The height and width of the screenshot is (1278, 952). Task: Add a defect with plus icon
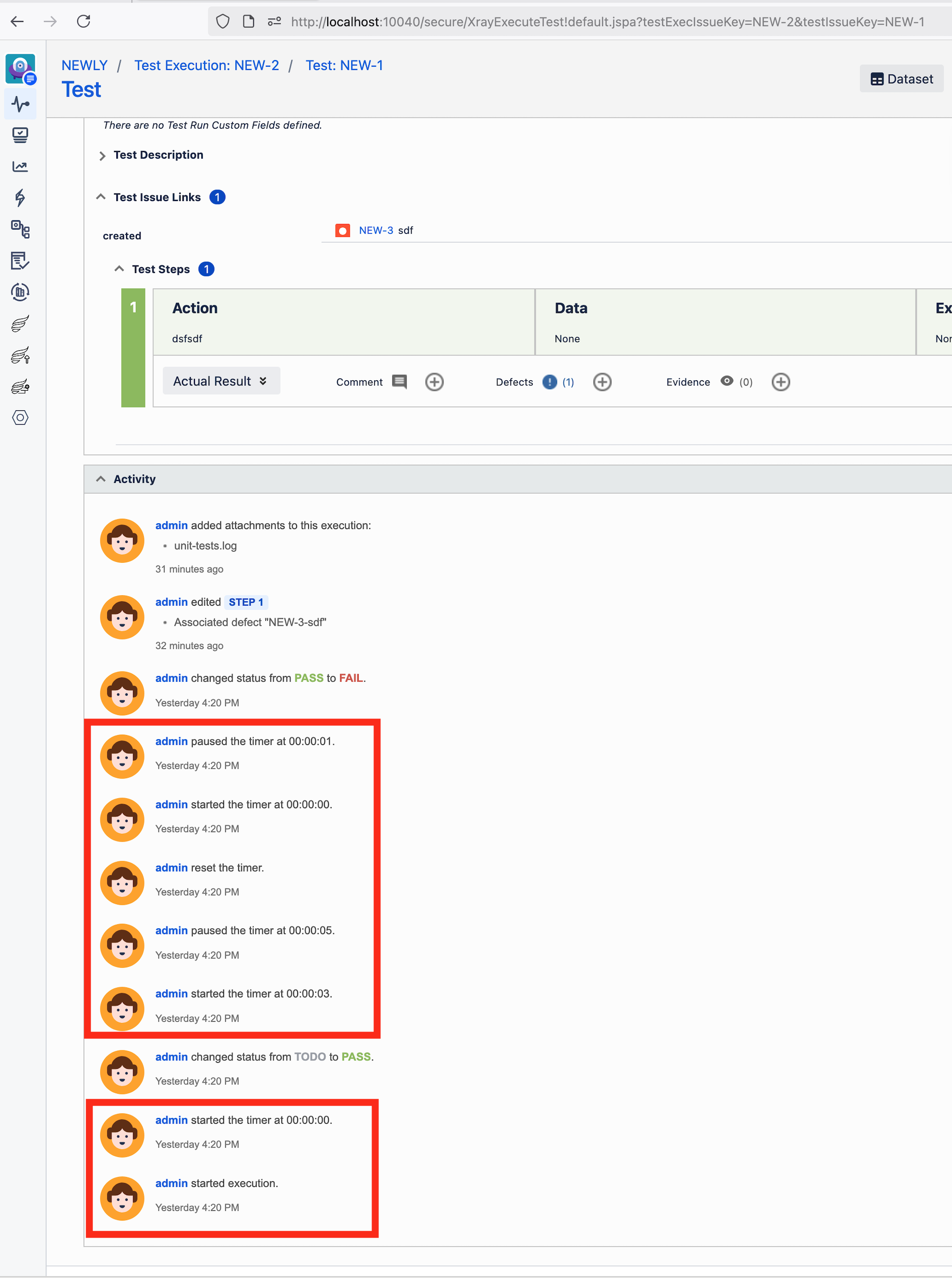coord(602,381)
